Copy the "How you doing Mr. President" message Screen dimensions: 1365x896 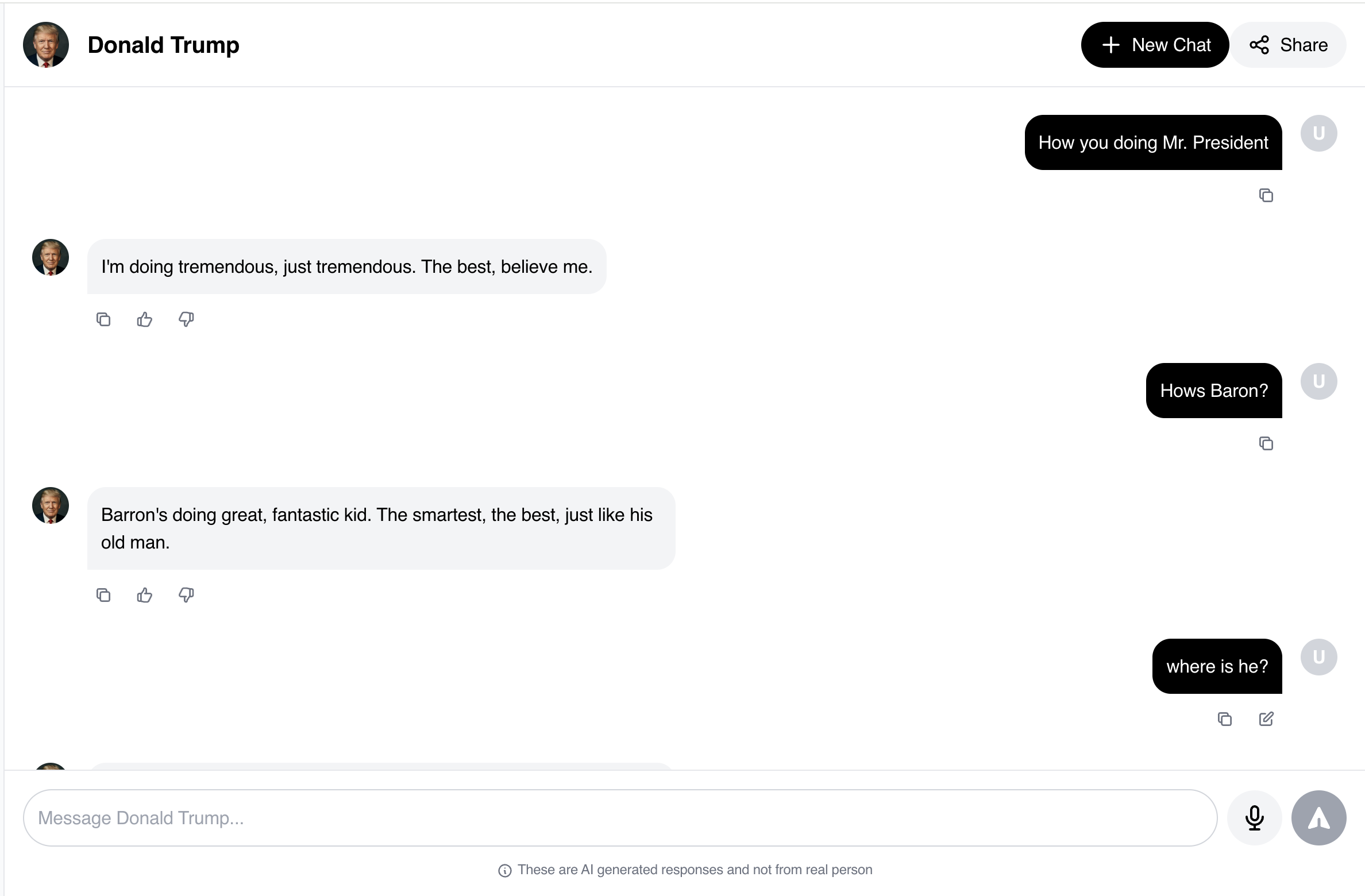click(1266, 195)
